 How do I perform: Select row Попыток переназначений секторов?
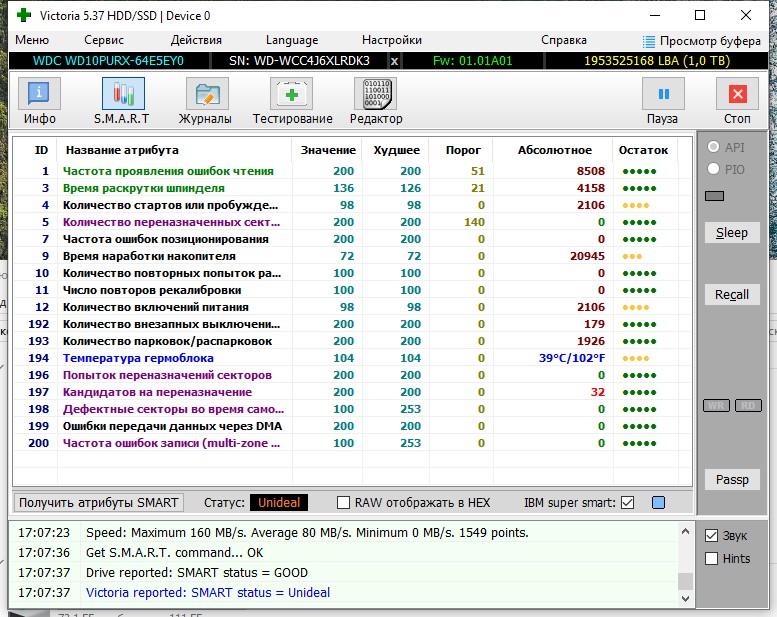click(x=352, y=375)
